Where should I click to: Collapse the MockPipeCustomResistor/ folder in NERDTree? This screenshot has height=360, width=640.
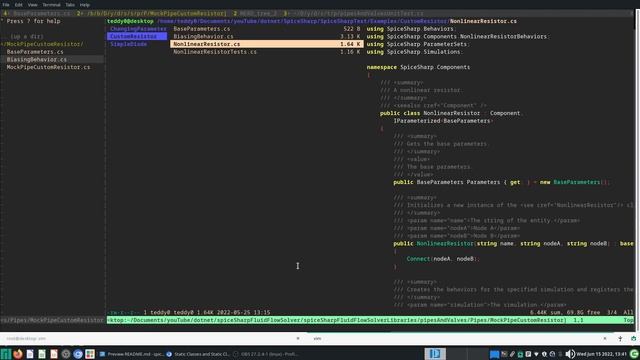42,44
